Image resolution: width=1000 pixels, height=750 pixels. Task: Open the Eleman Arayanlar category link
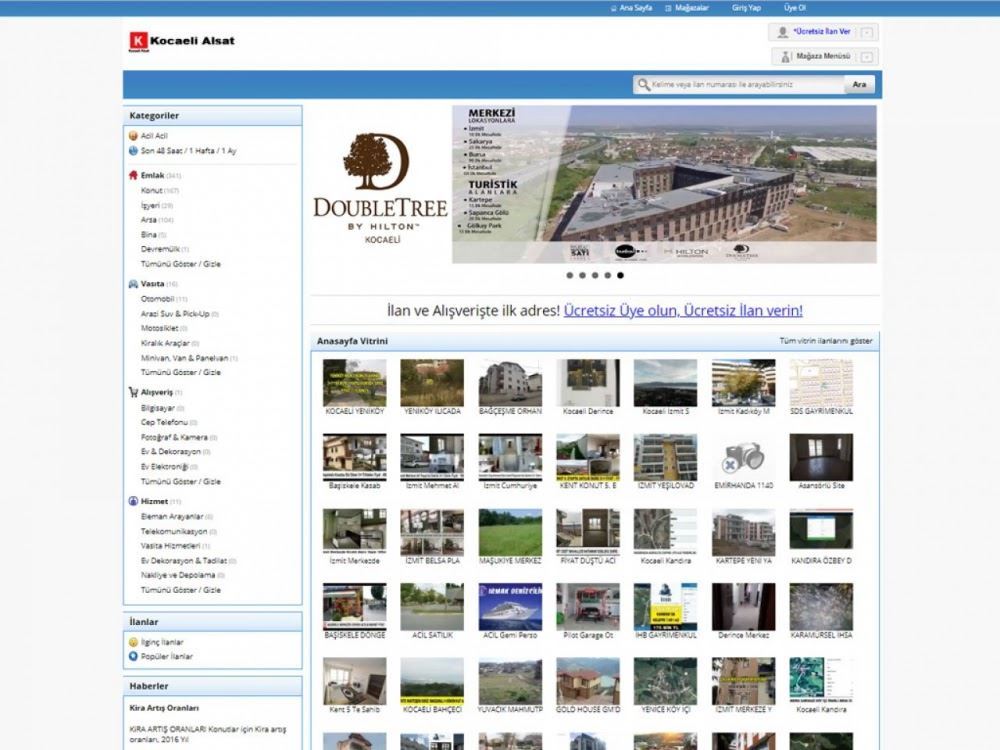172,517
